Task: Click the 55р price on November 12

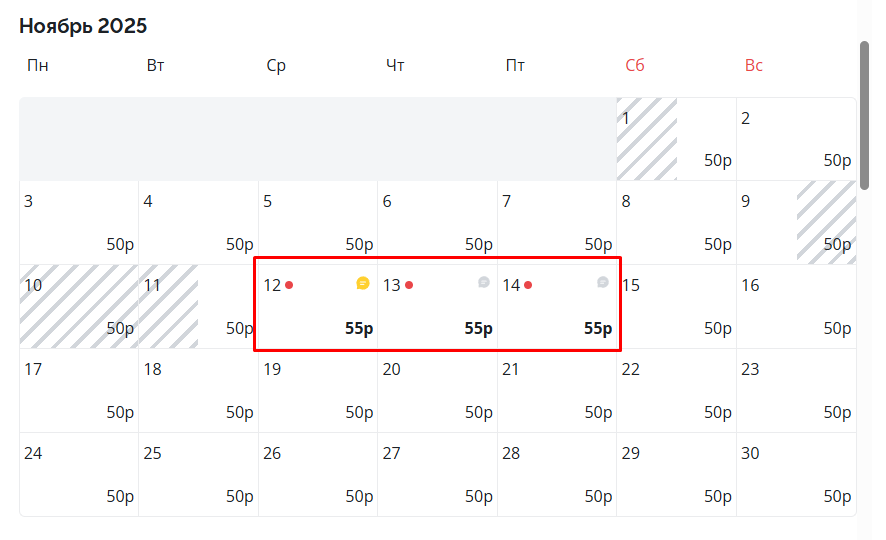Action: point(359,328)
